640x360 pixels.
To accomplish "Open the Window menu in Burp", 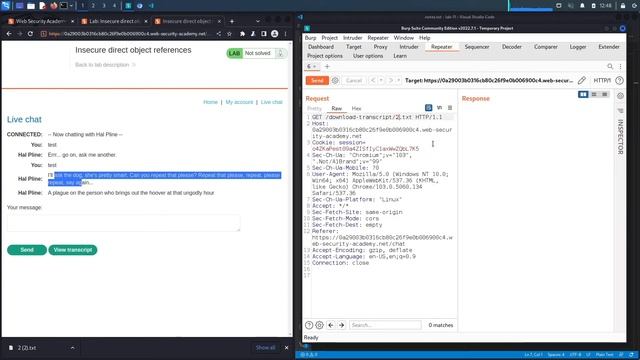I will 403,38.
